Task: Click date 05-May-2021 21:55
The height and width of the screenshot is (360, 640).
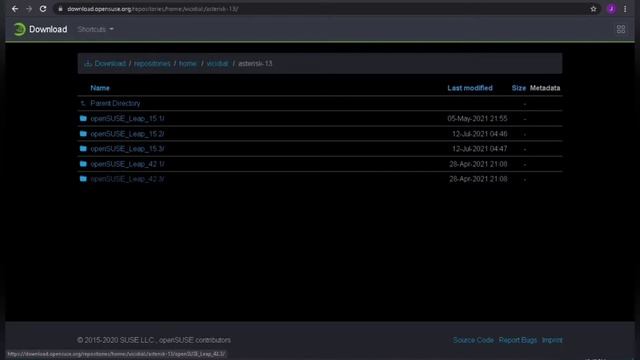Action: [477, 119]
